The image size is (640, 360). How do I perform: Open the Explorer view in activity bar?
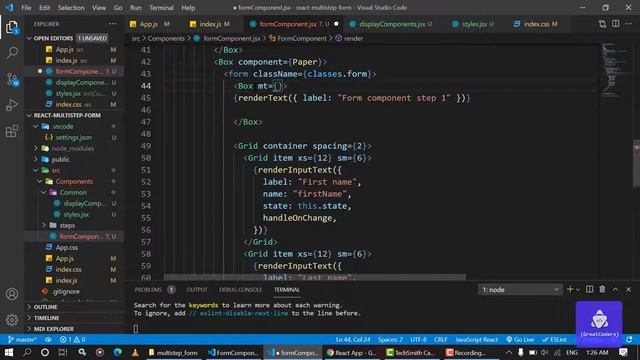click(12, 28)
